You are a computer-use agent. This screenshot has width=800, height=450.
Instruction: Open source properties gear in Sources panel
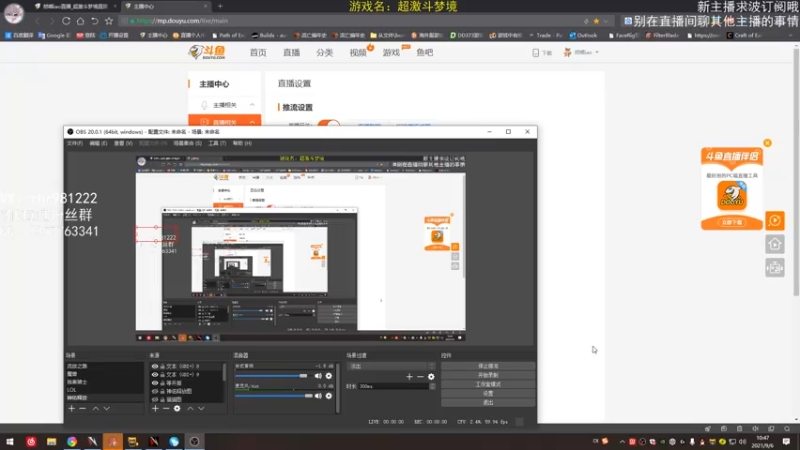point(177,409)
